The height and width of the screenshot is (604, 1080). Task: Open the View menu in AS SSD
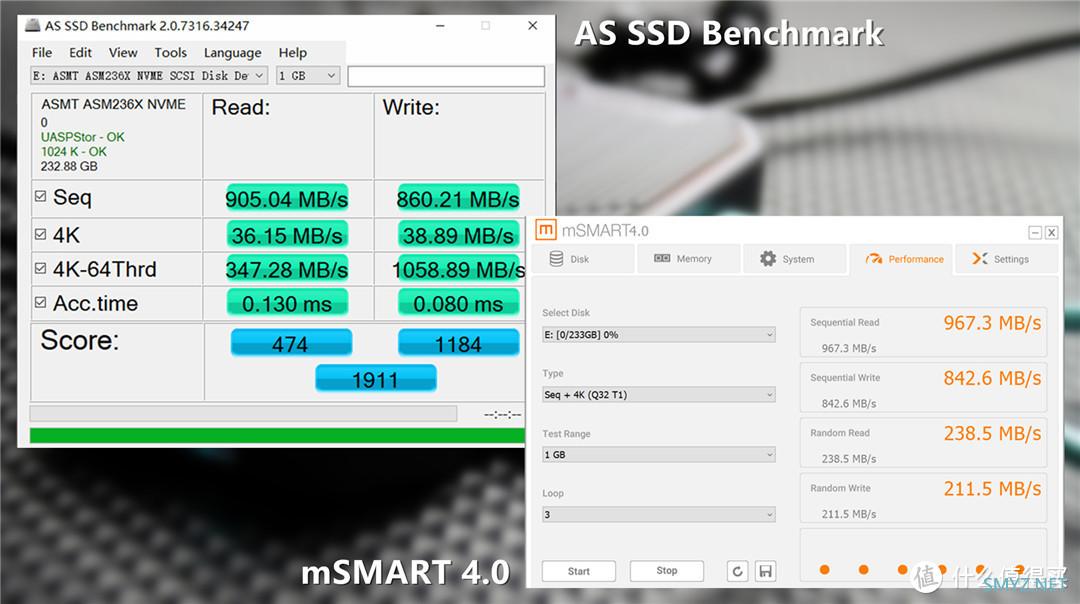click(x=123, y=52)
